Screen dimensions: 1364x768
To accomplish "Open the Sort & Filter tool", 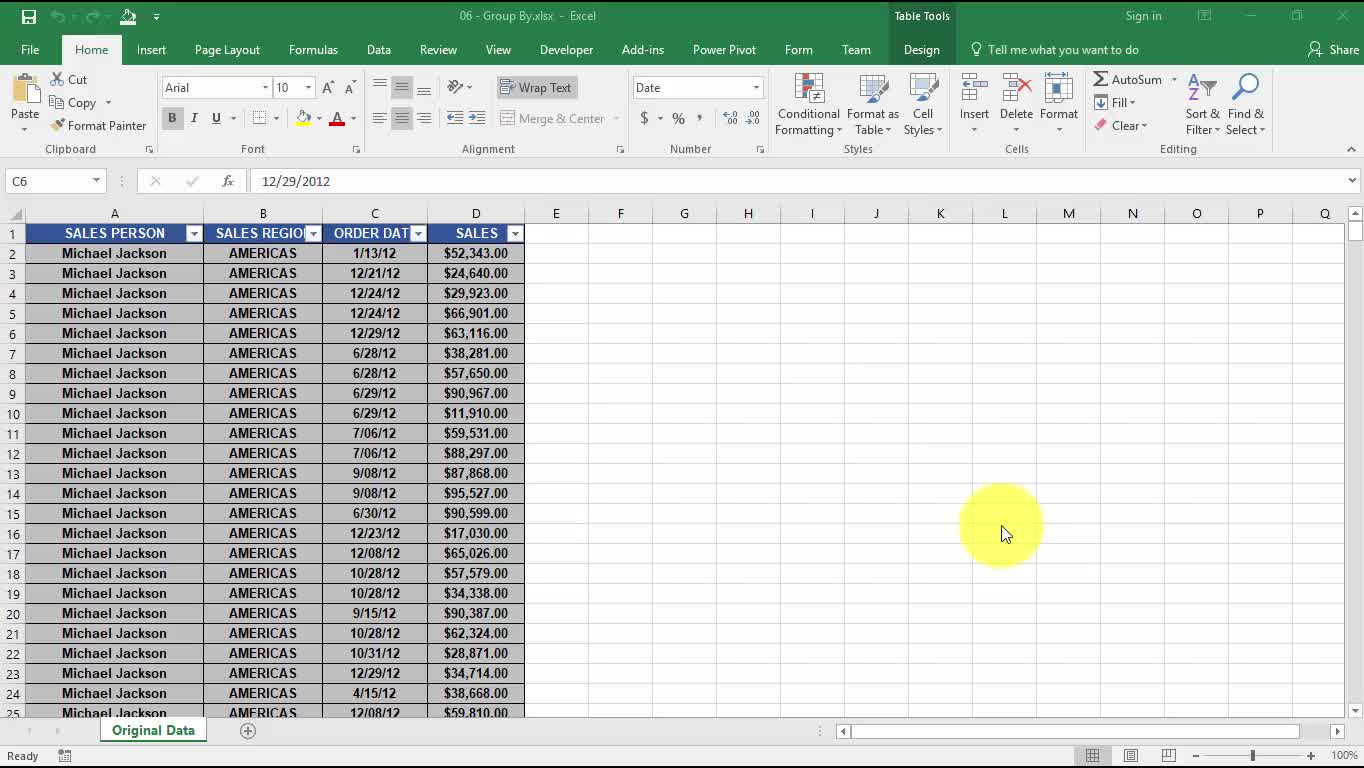I will [1202, 105].
